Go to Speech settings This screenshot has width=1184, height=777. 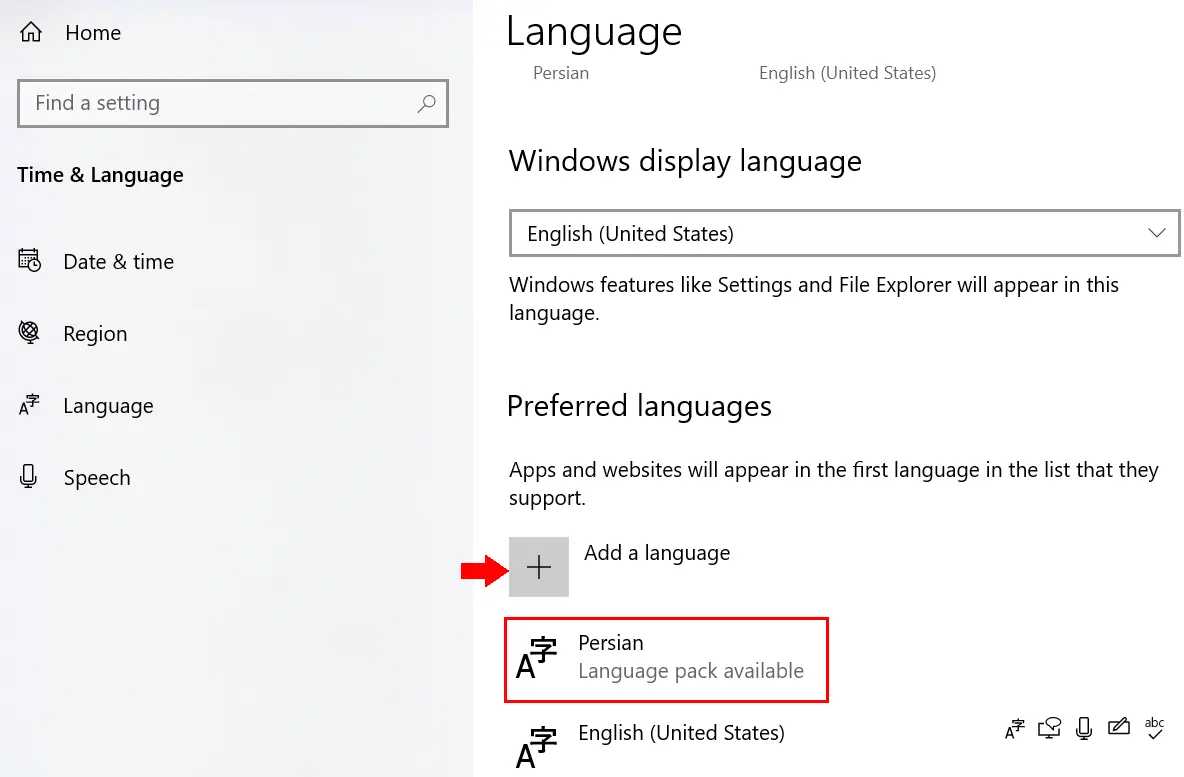tap(97, 478)
